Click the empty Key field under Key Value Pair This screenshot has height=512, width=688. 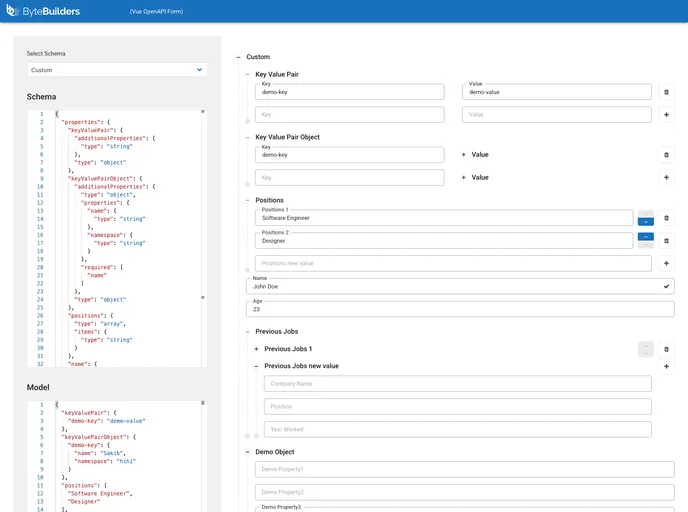click(x=349, y=115)
